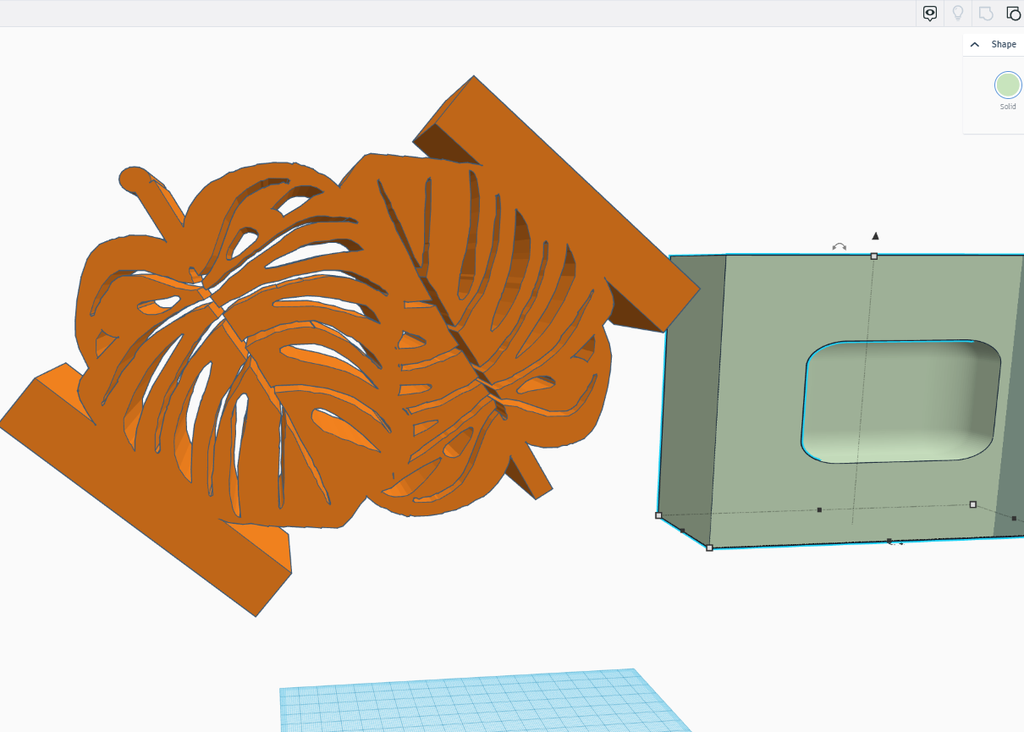Click the Show All lightbulb icon
This screenshot has height=732, width=1024.
coord(958,13)
